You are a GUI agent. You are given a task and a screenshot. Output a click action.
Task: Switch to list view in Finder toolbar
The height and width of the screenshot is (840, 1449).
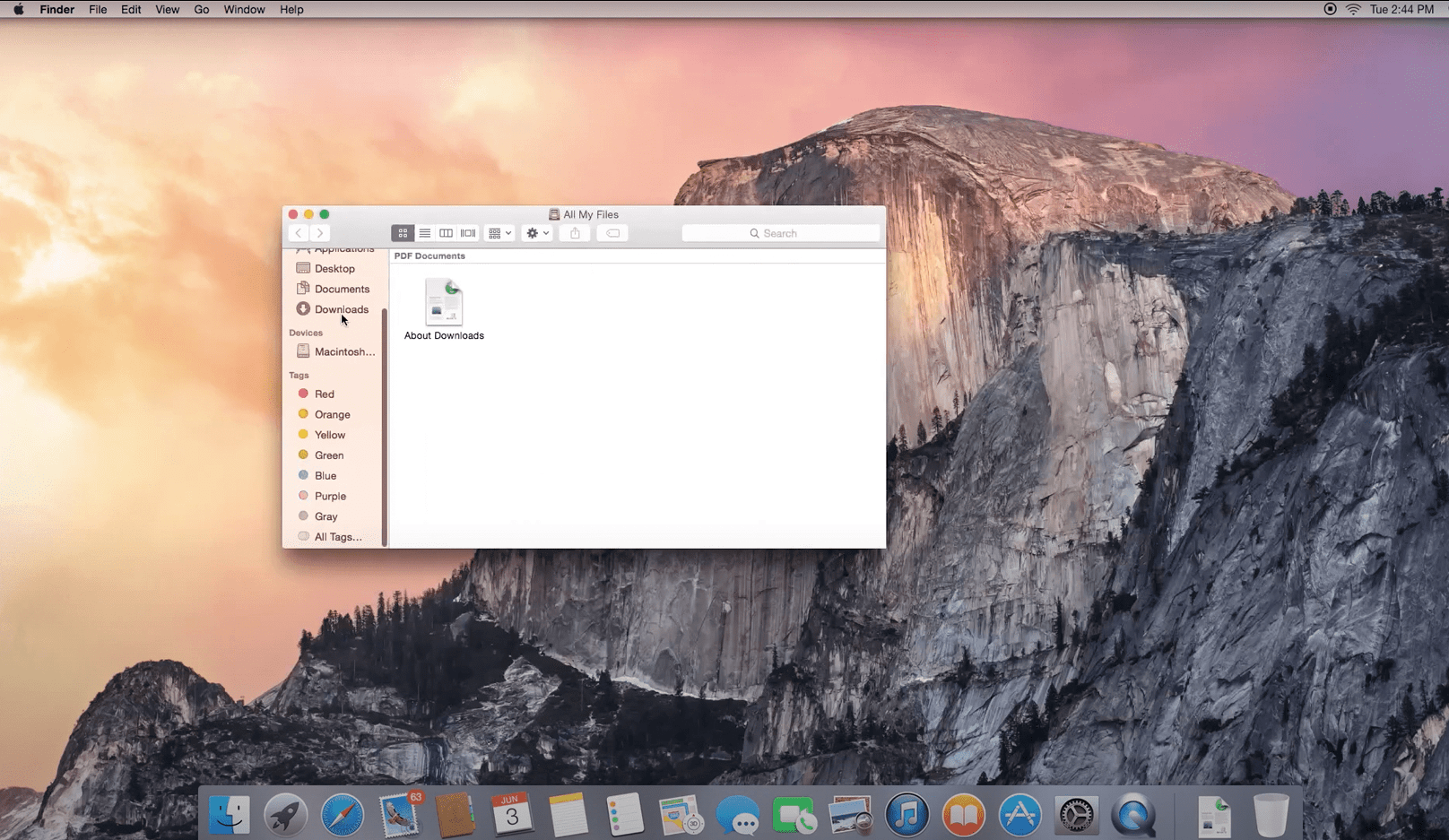[425, 233]
